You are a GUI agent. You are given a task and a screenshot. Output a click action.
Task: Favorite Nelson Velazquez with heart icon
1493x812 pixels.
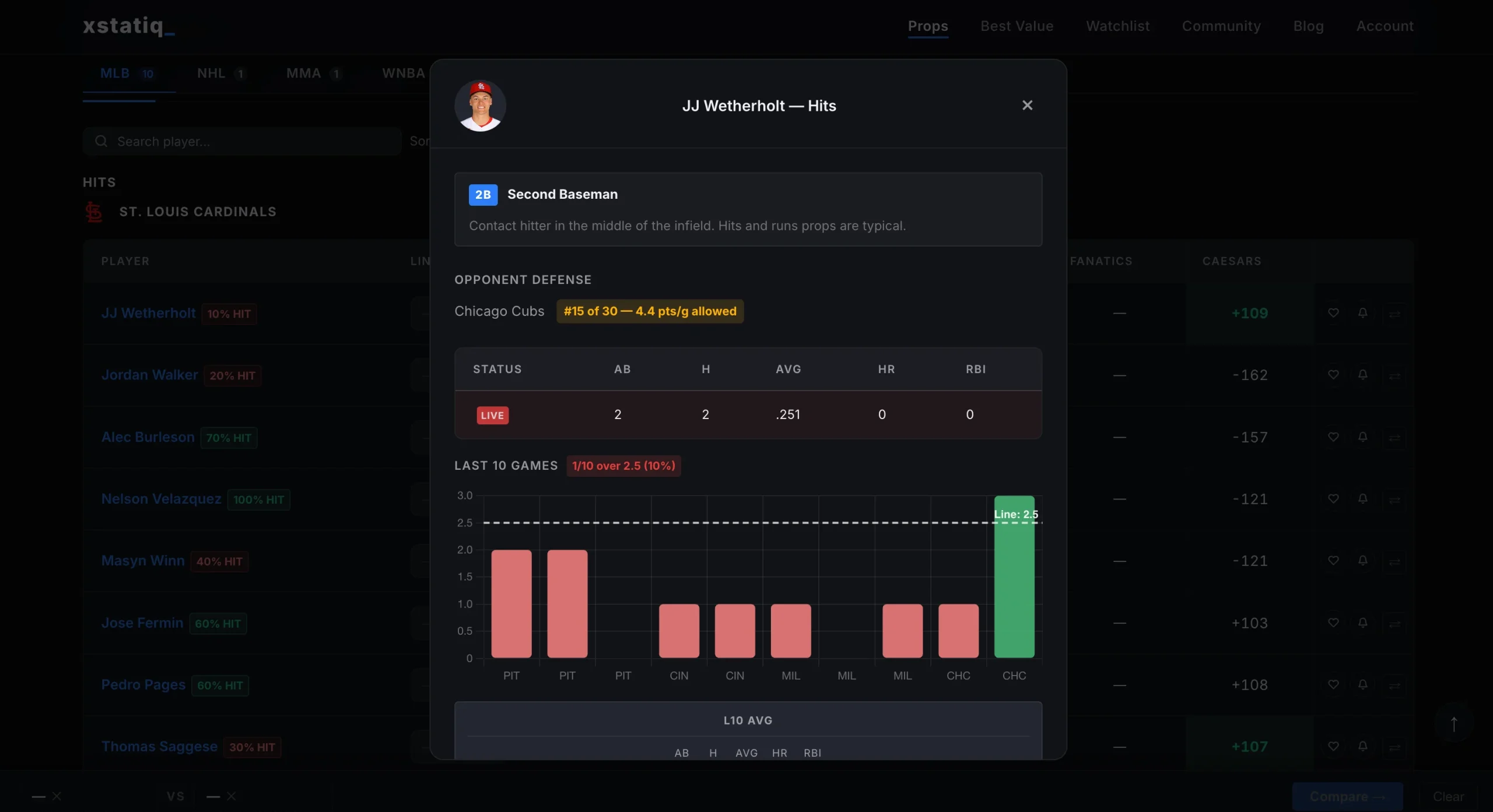tap(1333, 499)
